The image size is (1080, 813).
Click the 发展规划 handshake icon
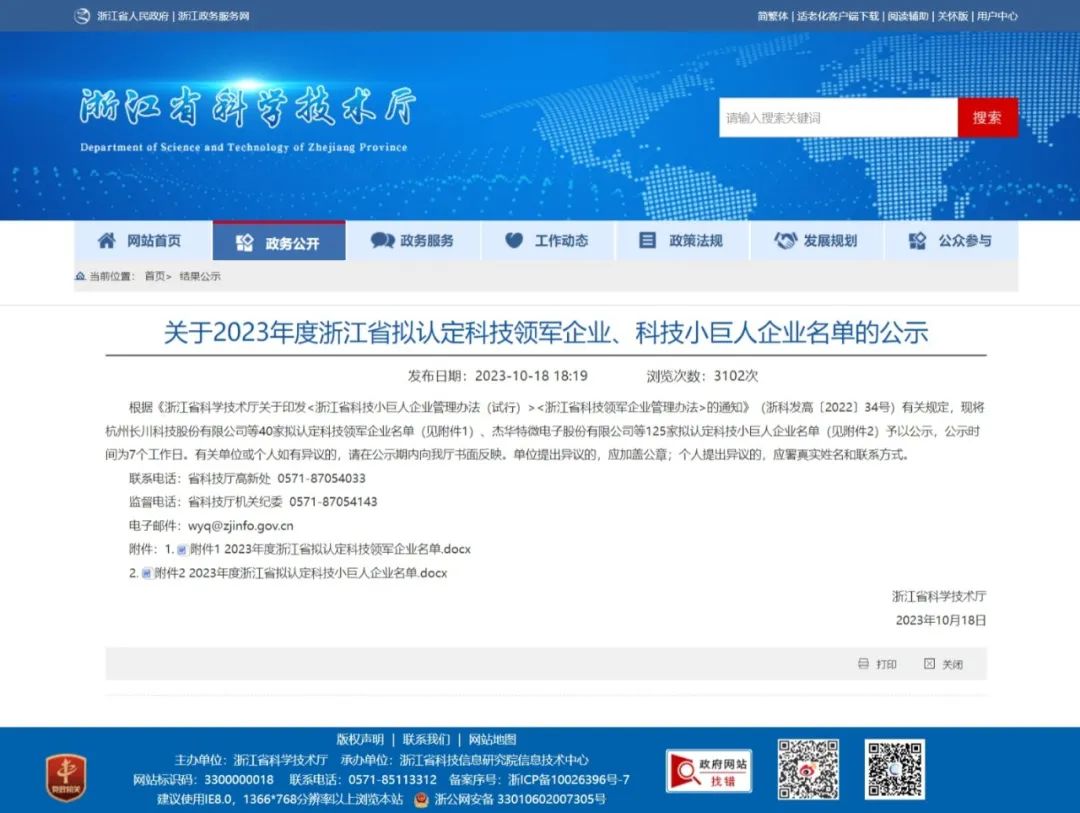point(786,241)
